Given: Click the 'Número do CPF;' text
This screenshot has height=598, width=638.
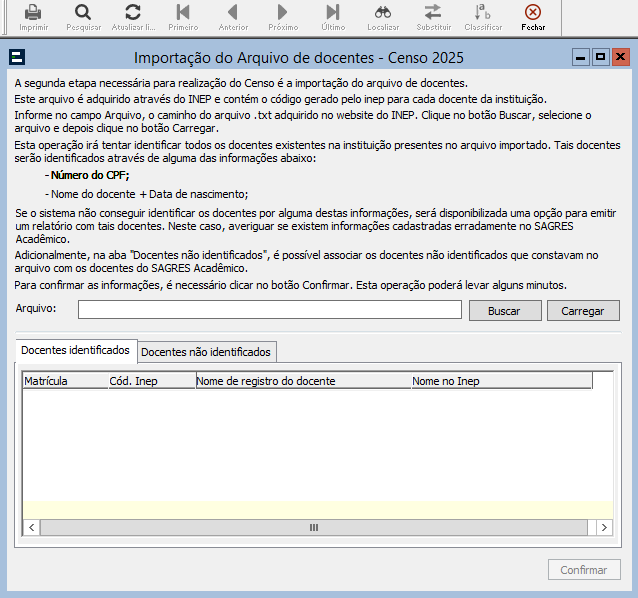Looking at the screenshot, I should [90, 175].
